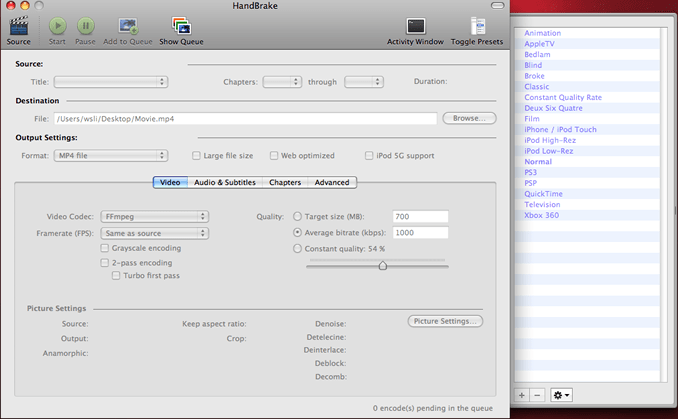Click the Pause toolbar icon
Viewport: 678px width, 419px height.
(x=86, y=26)
